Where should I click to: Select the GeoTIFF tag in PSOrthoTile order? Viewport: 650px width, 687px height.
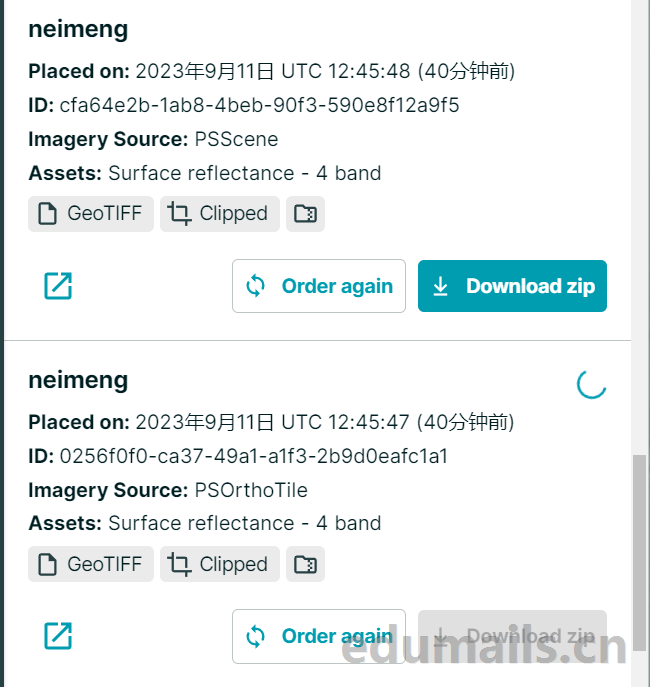click(x=91, y=564)
